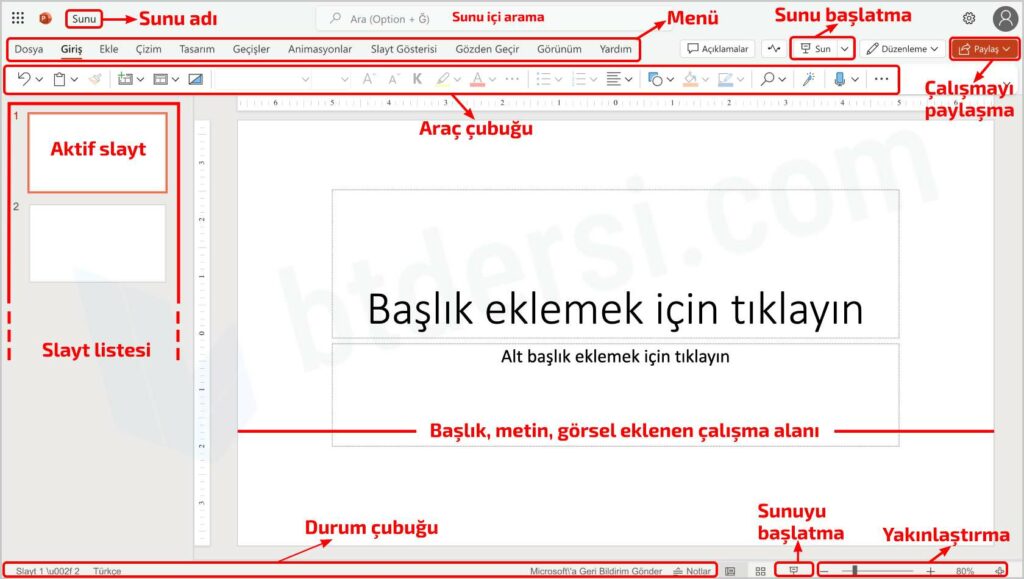Click the Undo icon on the toolbar

[25, 79]
